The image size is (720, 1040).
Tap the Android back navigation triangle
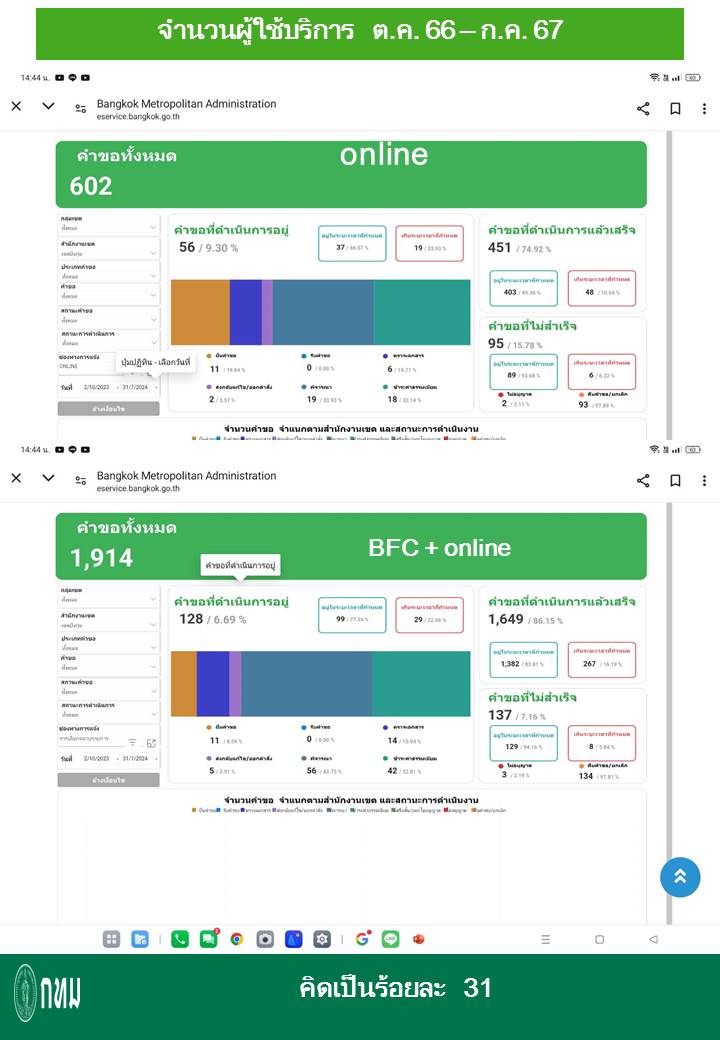point(653,939)
